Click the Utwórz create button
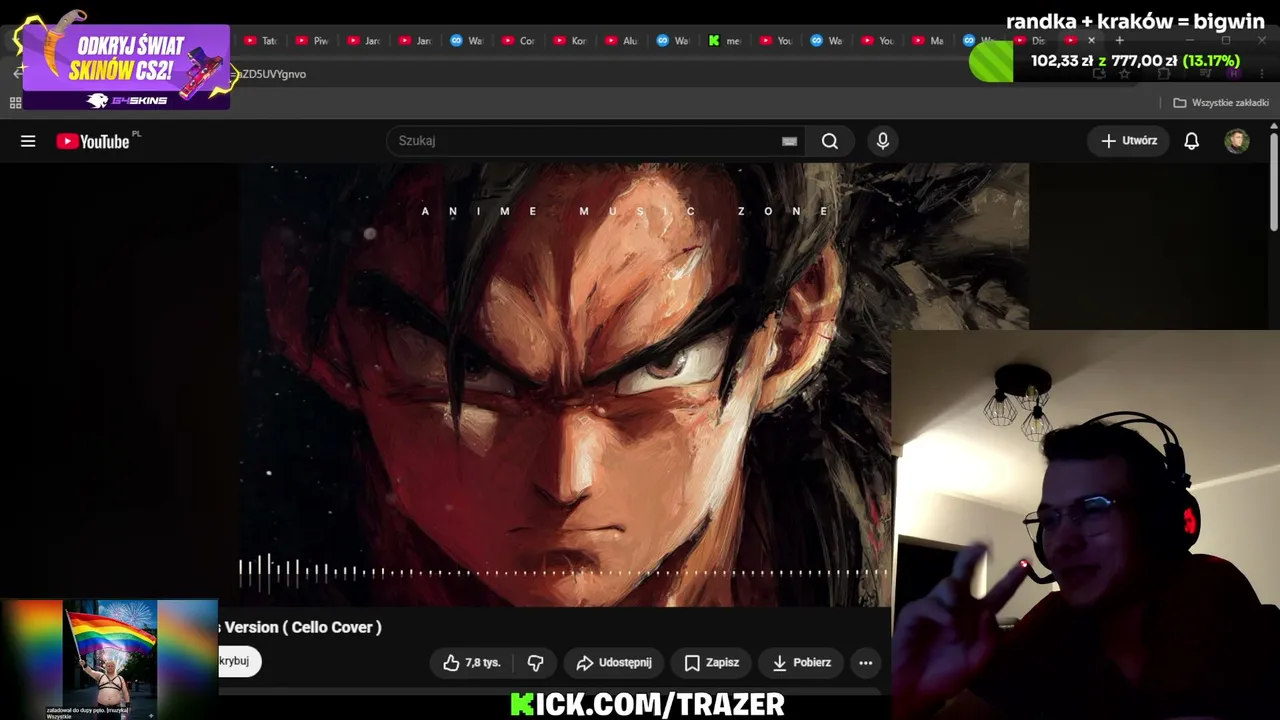 pos(1129,141)
